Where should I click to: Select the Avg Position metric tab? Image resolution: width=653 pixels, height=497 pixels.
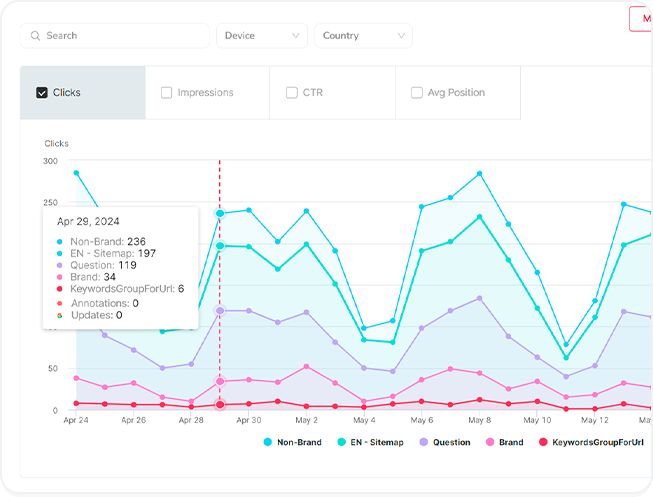click(x=456, y=93)
